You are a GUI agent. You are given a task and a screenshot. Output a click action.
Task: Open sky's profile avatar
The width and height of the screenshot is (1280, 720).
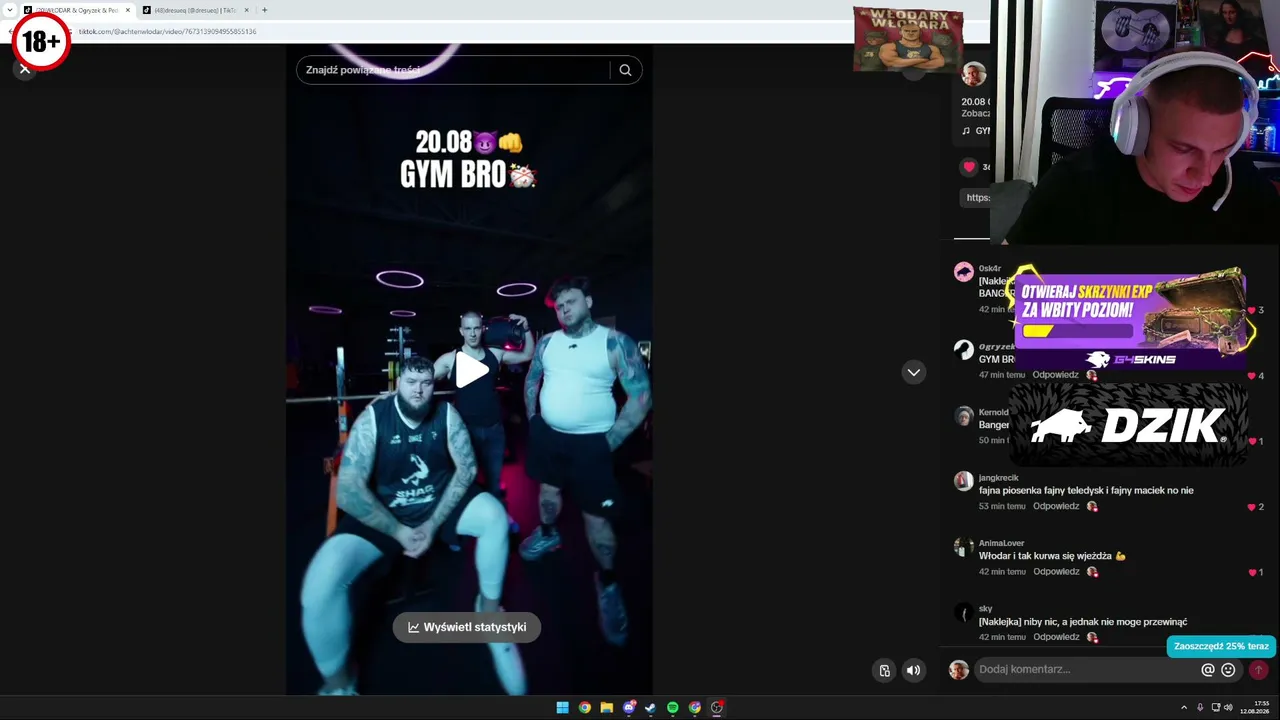click(x=964, y=612)
